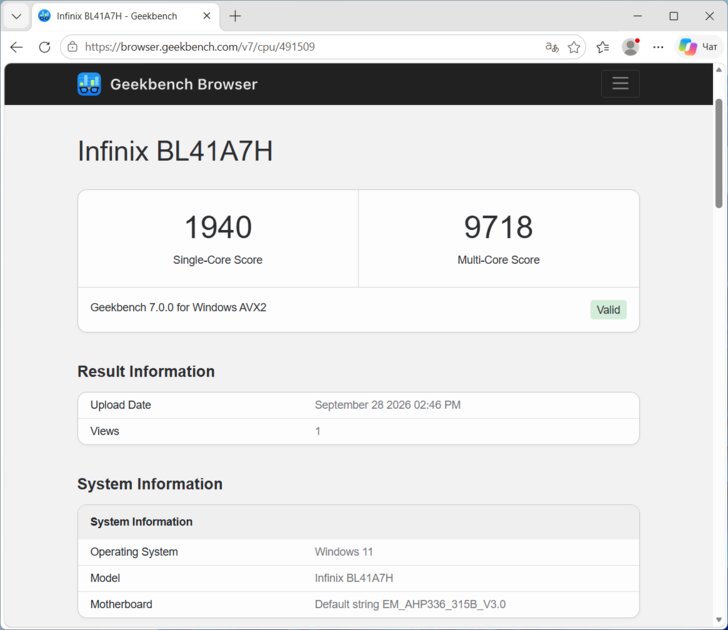Click the Windows 11 value
This screenshot has width=728, height=630.
[x=344, y=552]
